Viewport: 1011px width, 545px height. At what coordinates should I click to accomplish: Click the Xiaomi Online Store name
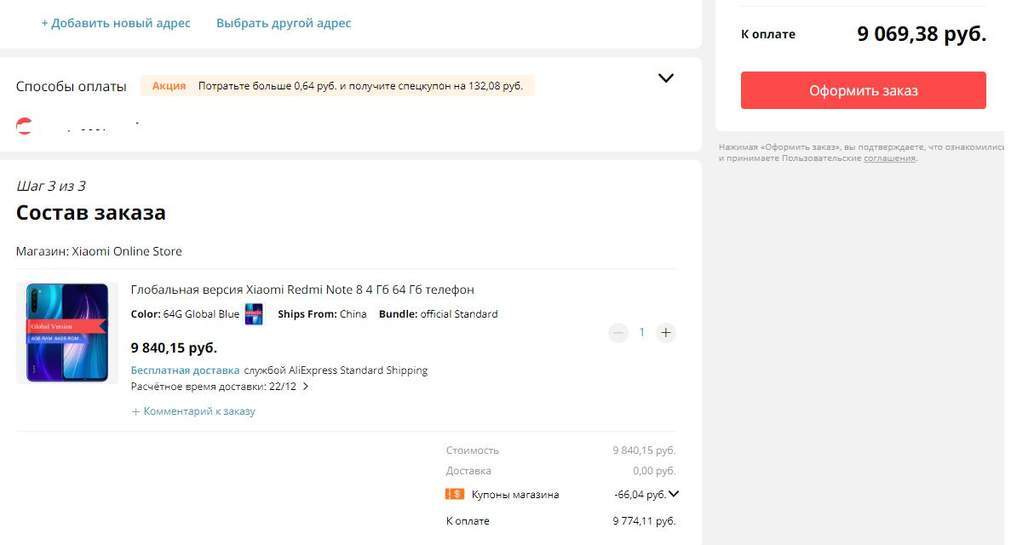coord(127,251)
